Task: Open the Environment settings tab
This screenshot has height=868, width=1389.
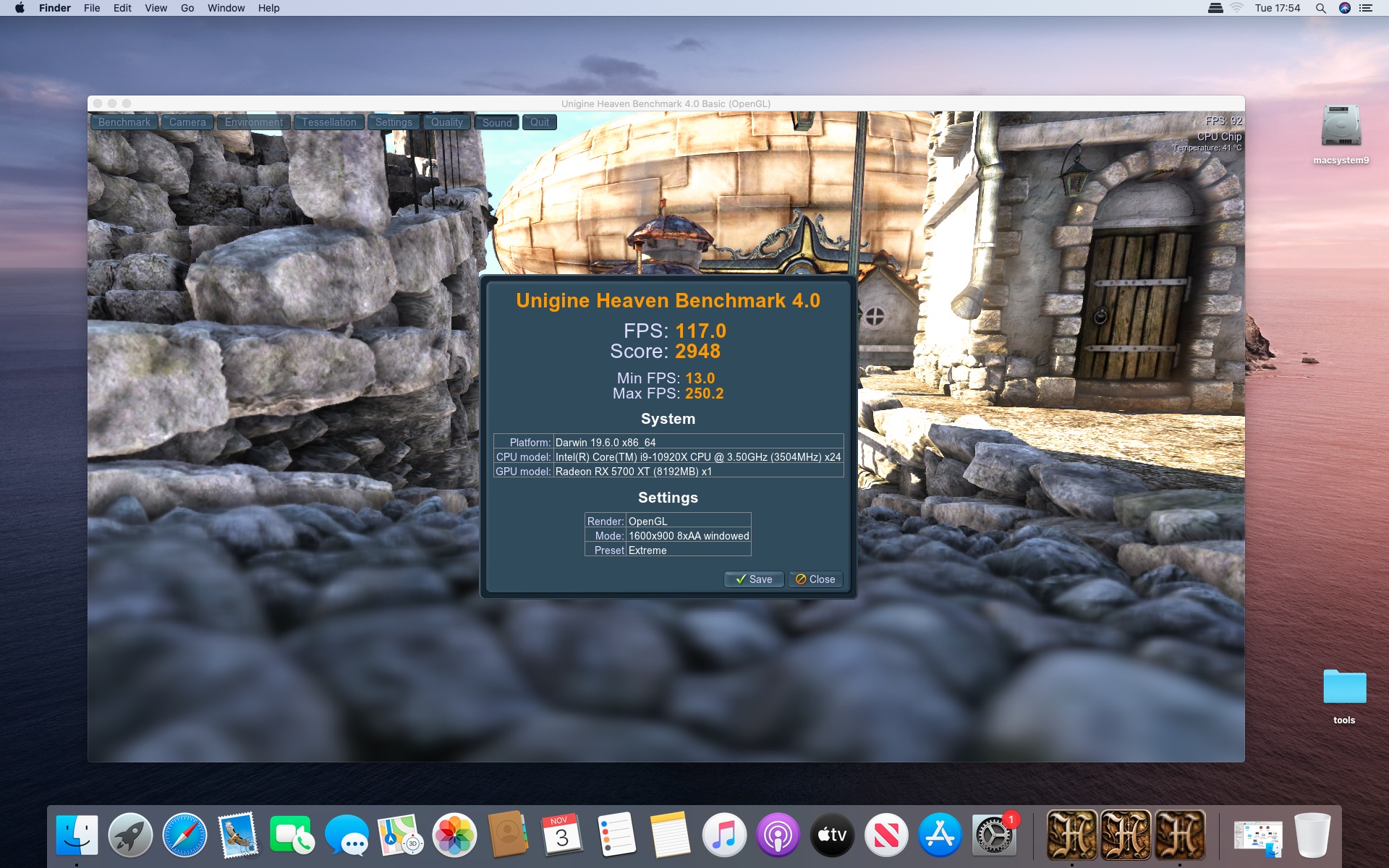Action: [x=253, y=122]
